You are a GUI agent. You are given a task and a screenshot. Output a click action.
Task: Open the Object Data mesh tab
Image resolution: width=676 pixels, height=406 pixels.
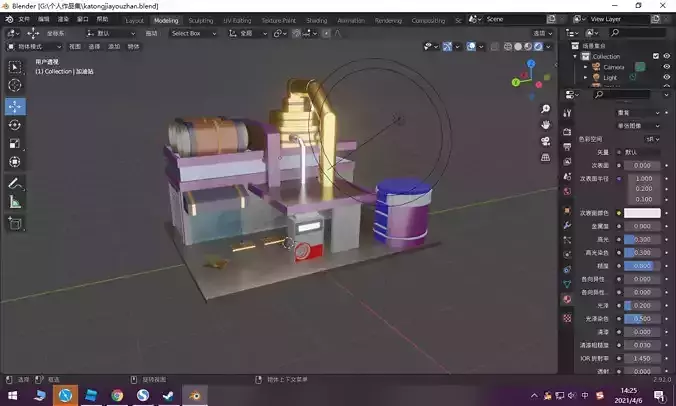[567, 284]
